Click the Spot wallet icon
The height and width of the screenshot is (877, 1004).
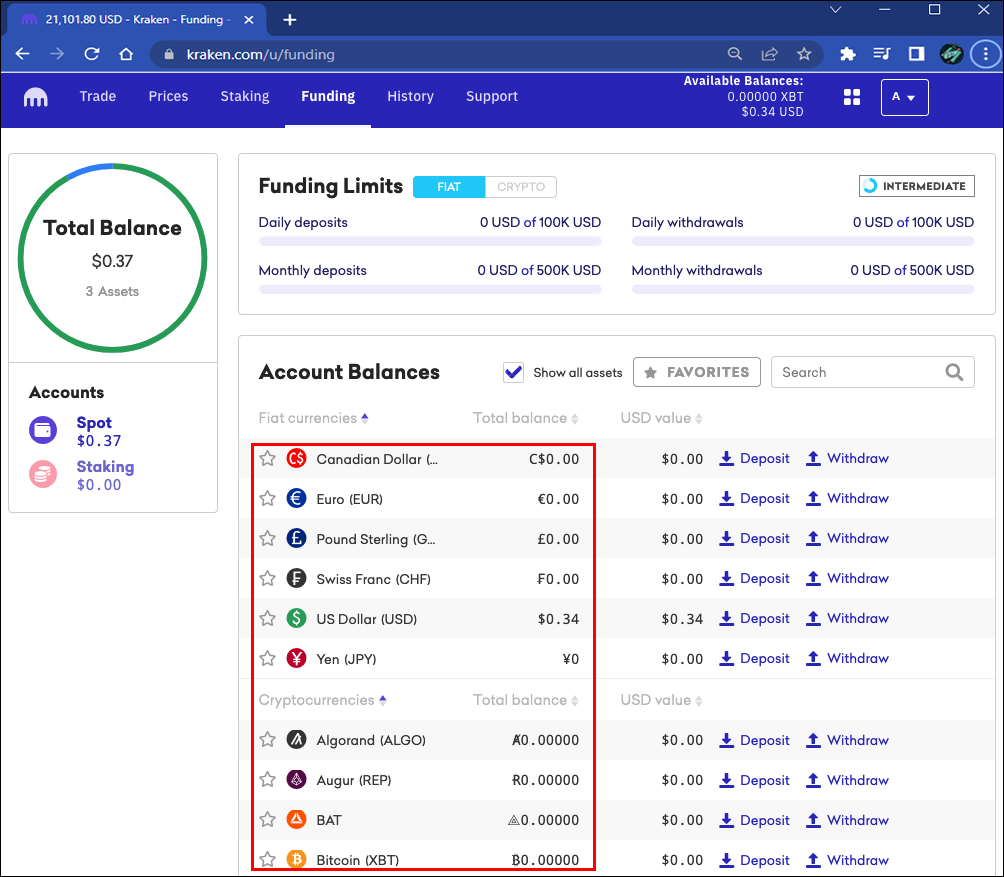point(44,431)
